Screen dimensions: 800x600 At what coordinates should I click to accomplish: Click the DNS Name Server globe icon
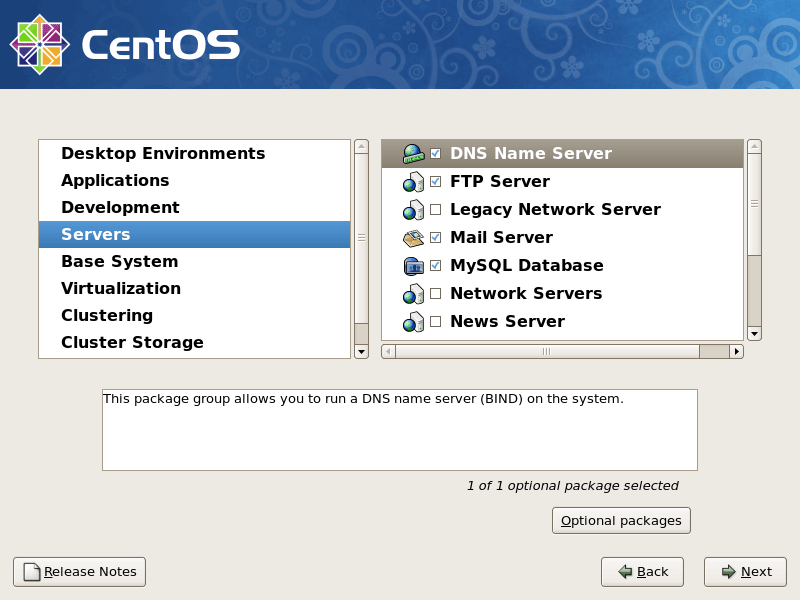(x=413, y=154)
